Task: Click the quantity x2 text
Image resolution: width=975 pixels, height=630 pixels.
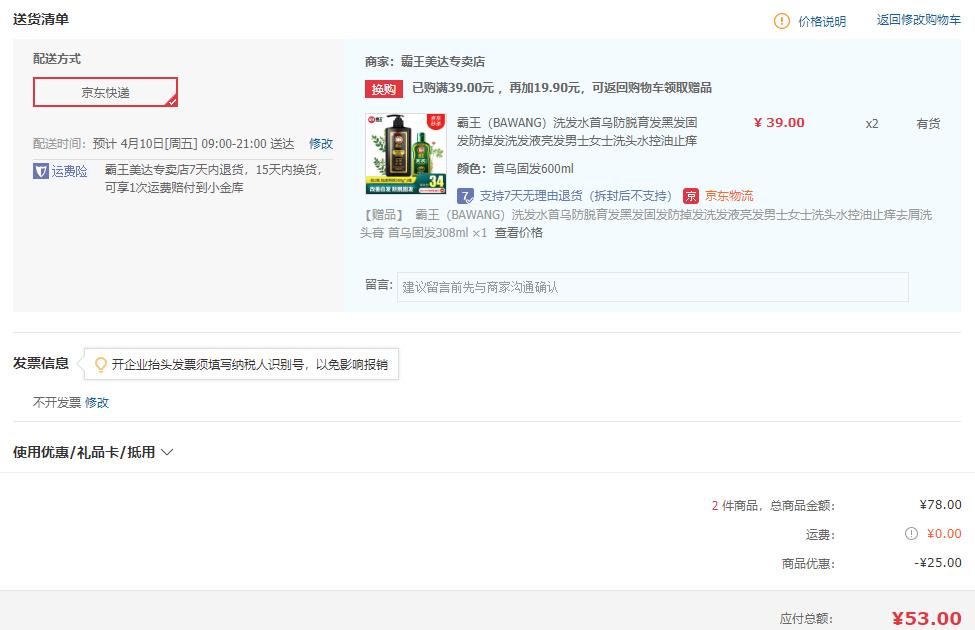Action: tap(872, 124)
